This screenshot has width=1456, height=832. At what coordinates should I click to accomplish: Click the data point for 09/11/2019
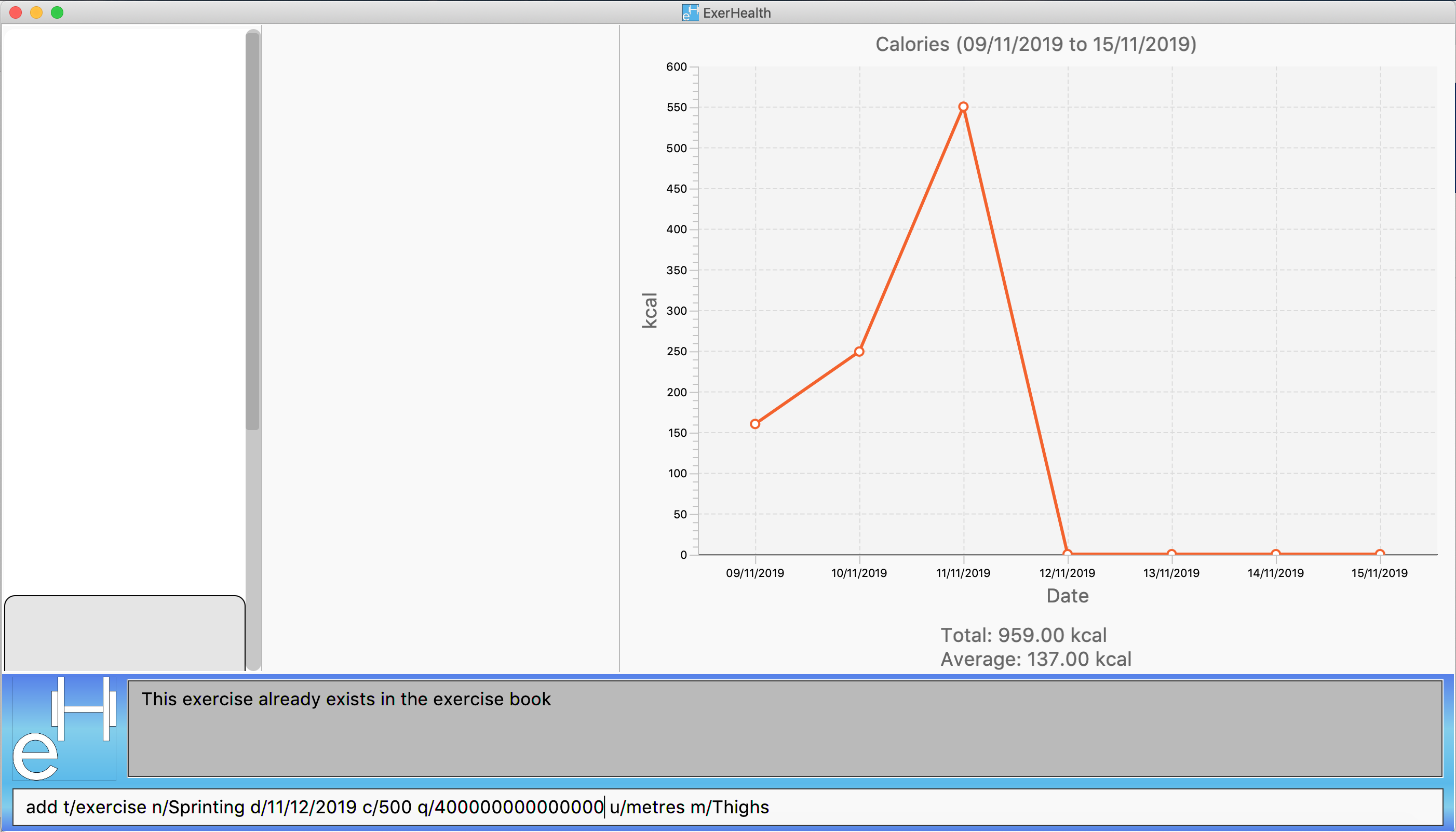coord(754,424)
